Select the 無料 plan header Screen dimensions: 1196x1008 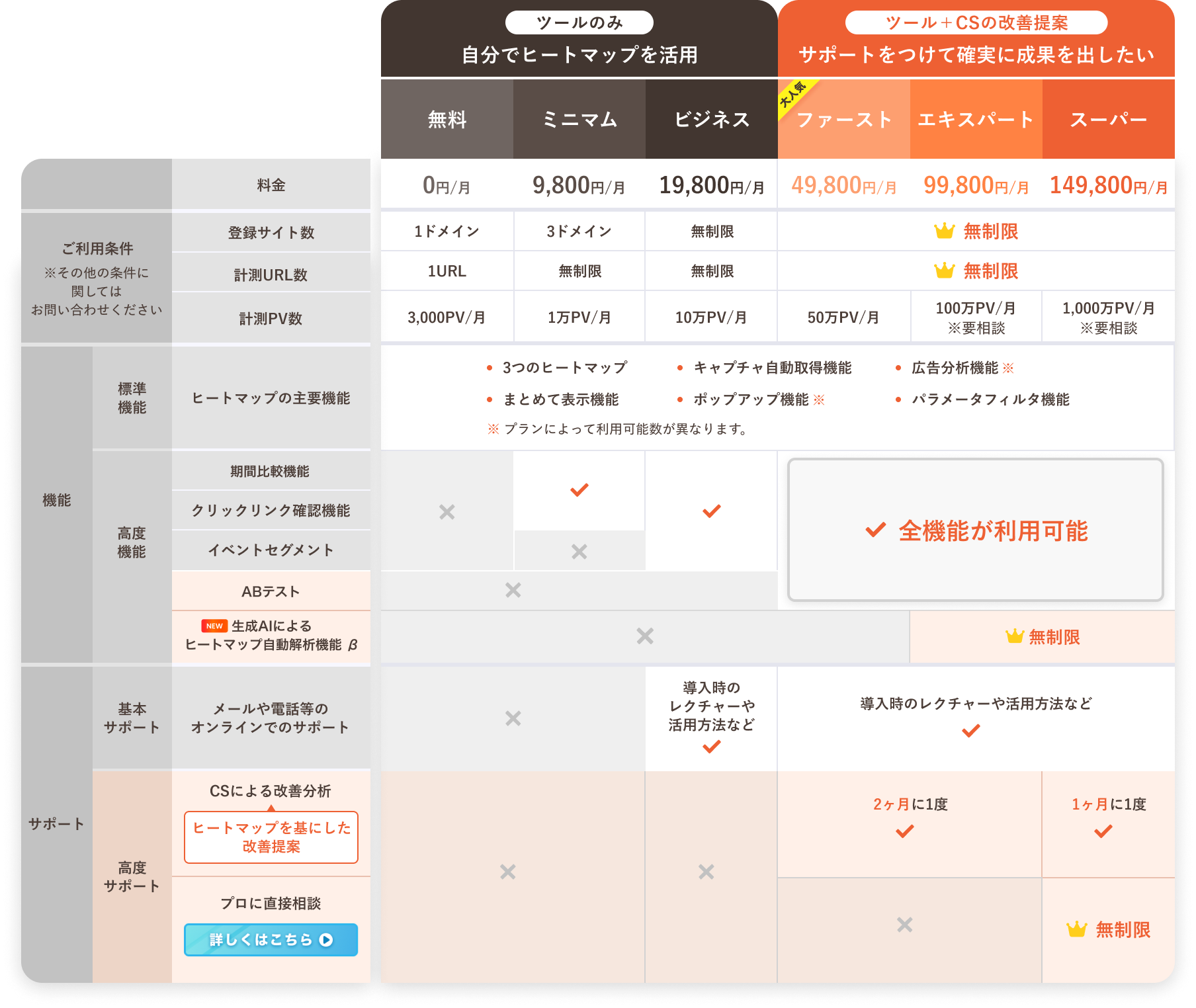[447, 119]
